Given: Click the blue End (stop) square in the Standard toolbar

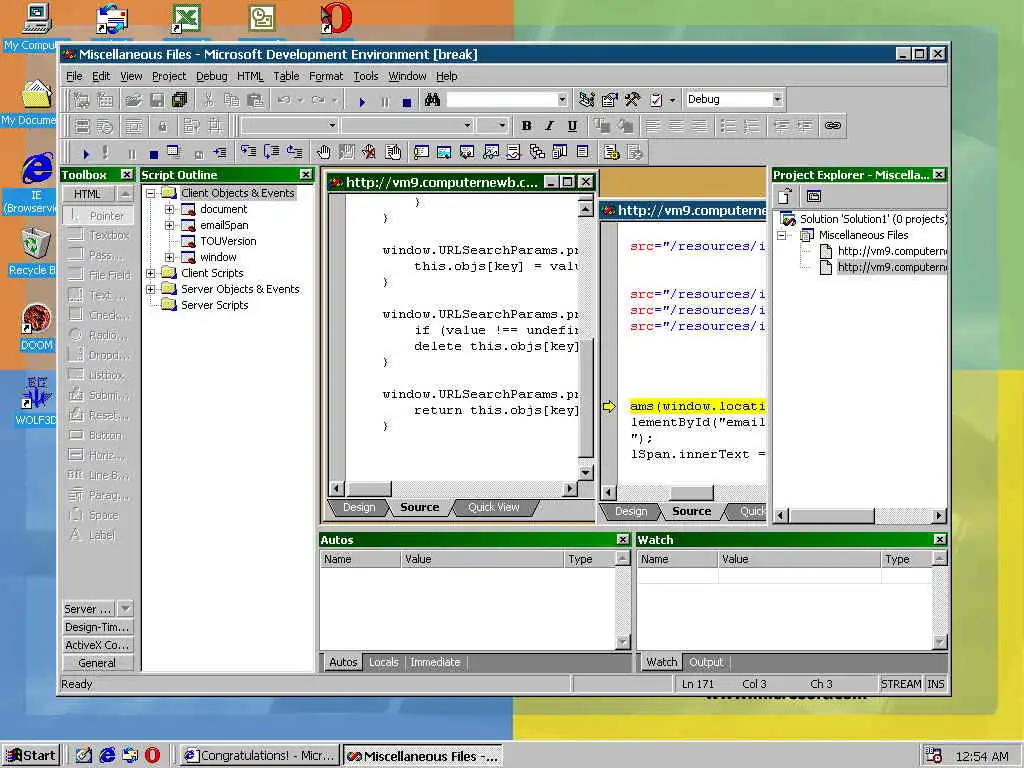Looking at the screenshot, I should [x=407, y=102].
